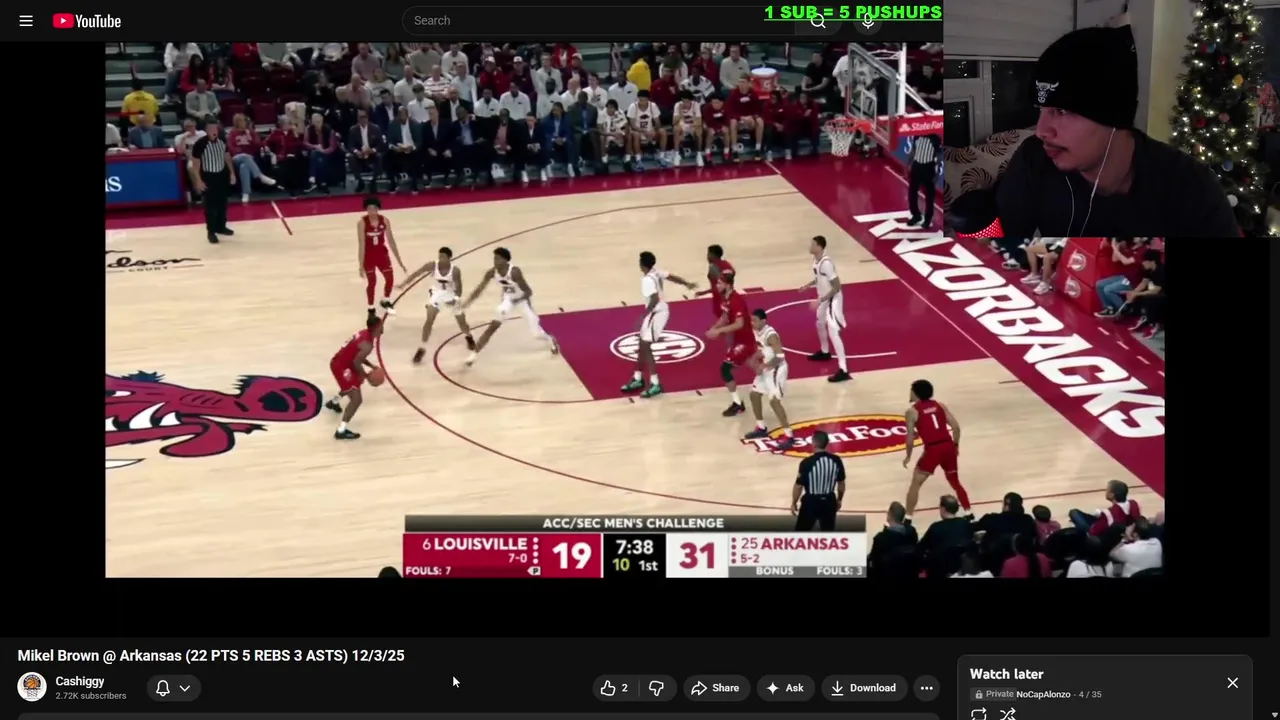The image size is (1280, 720).
Task: Start voice search with microphone icon
Action: (868, 20)
